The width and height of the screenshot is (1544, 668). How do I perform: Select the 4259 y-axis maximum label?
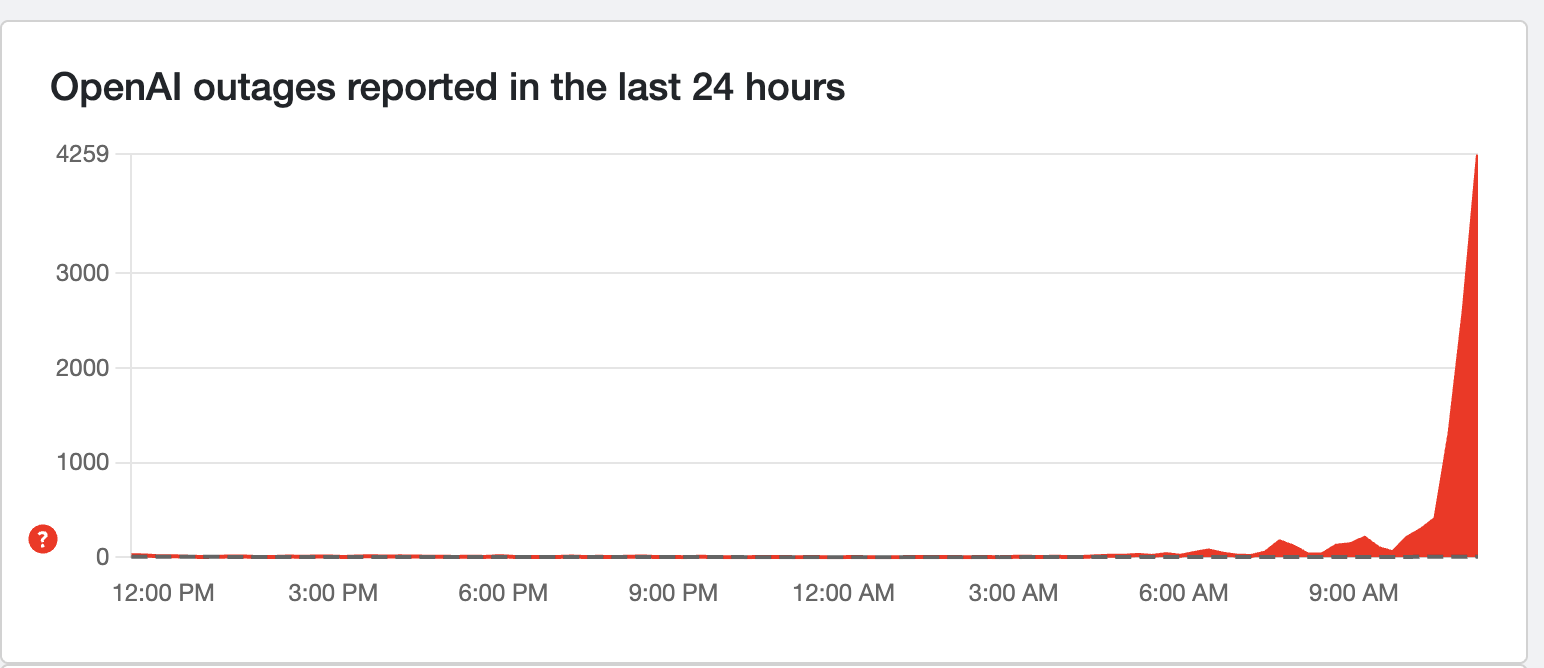[83, 155]
